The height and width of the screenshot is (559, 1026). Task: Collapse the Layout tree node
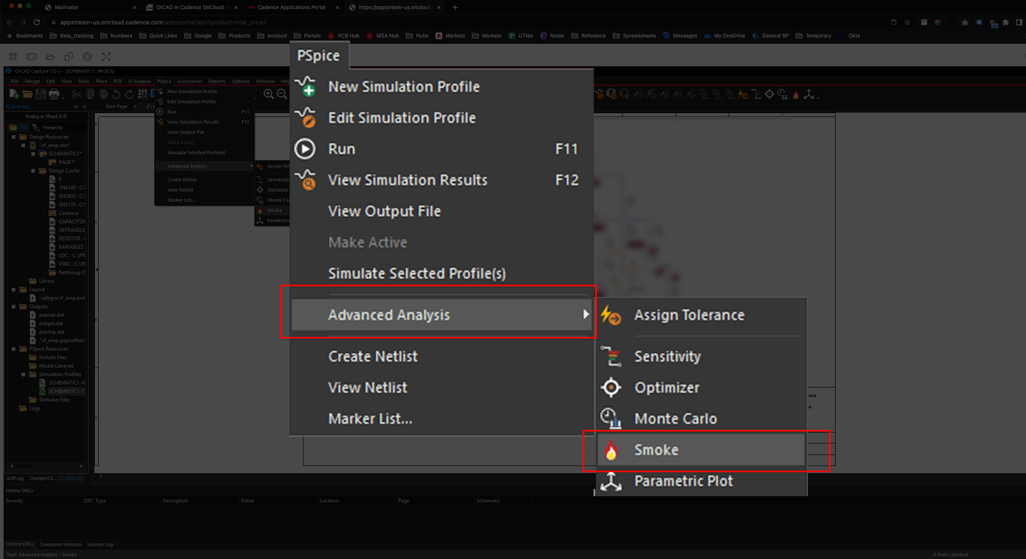click(x=14, y=289)
